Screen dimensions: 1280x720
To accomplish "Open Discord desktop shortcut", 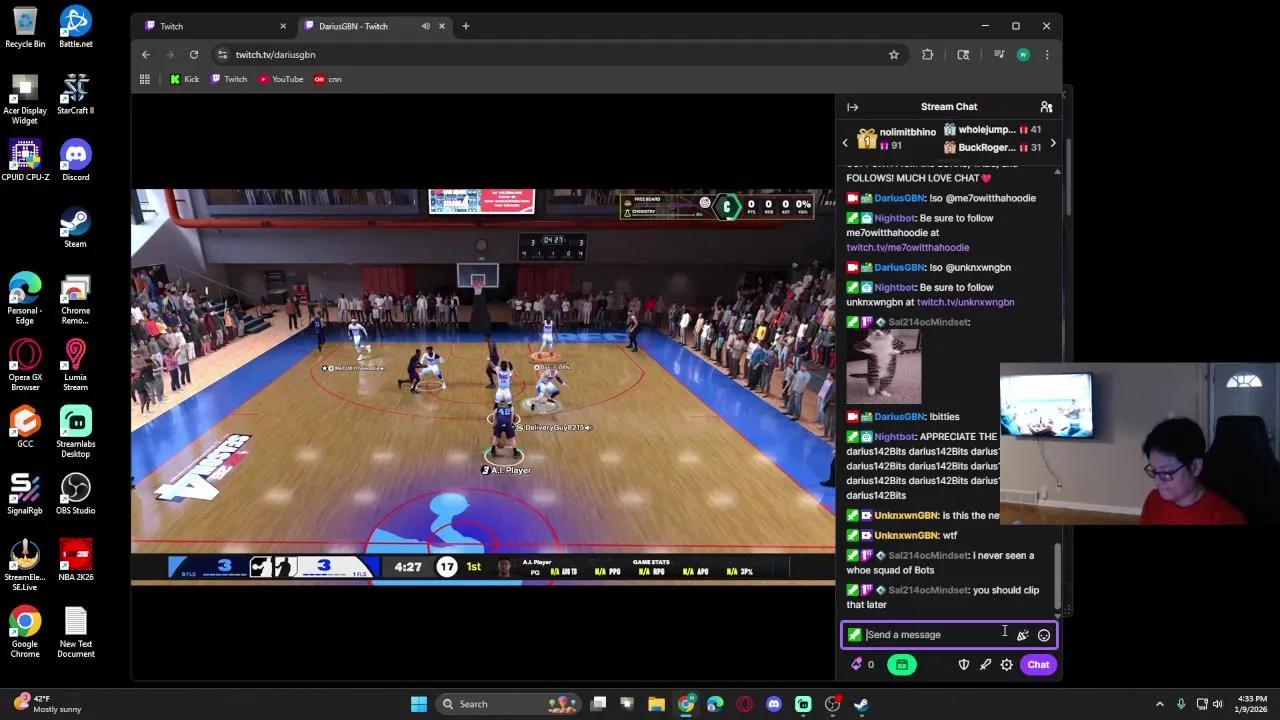I will coord(76,162).
